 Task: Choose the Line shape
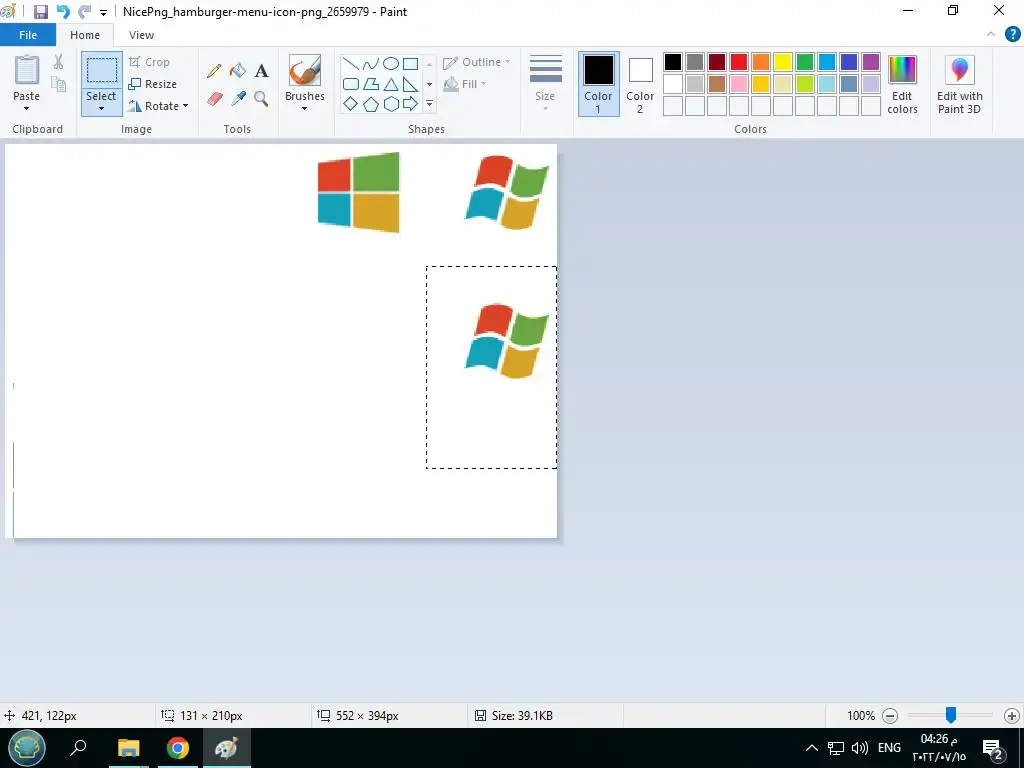[351, 64]
